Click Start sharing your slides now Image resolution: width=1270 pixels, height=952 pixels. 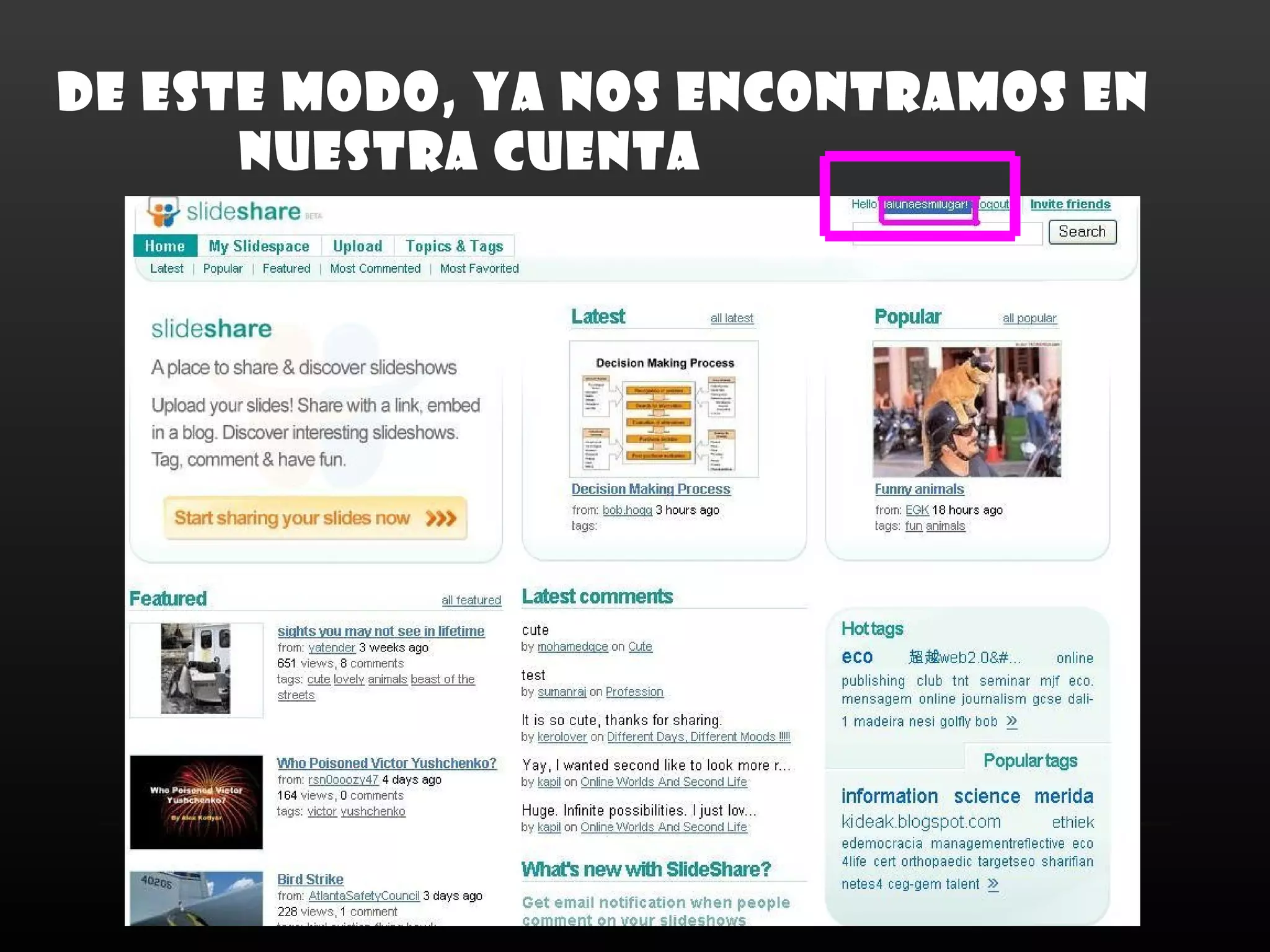click(315, 518)
